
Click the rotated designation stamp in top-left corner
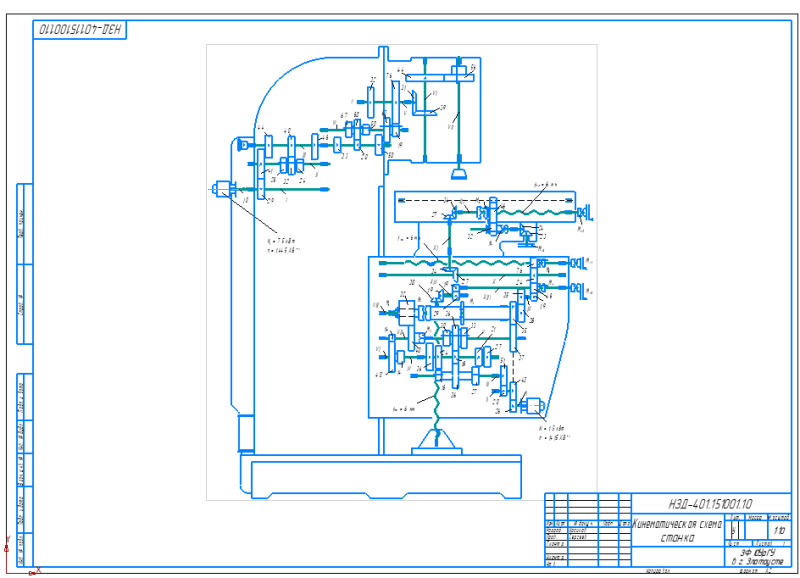80,30
